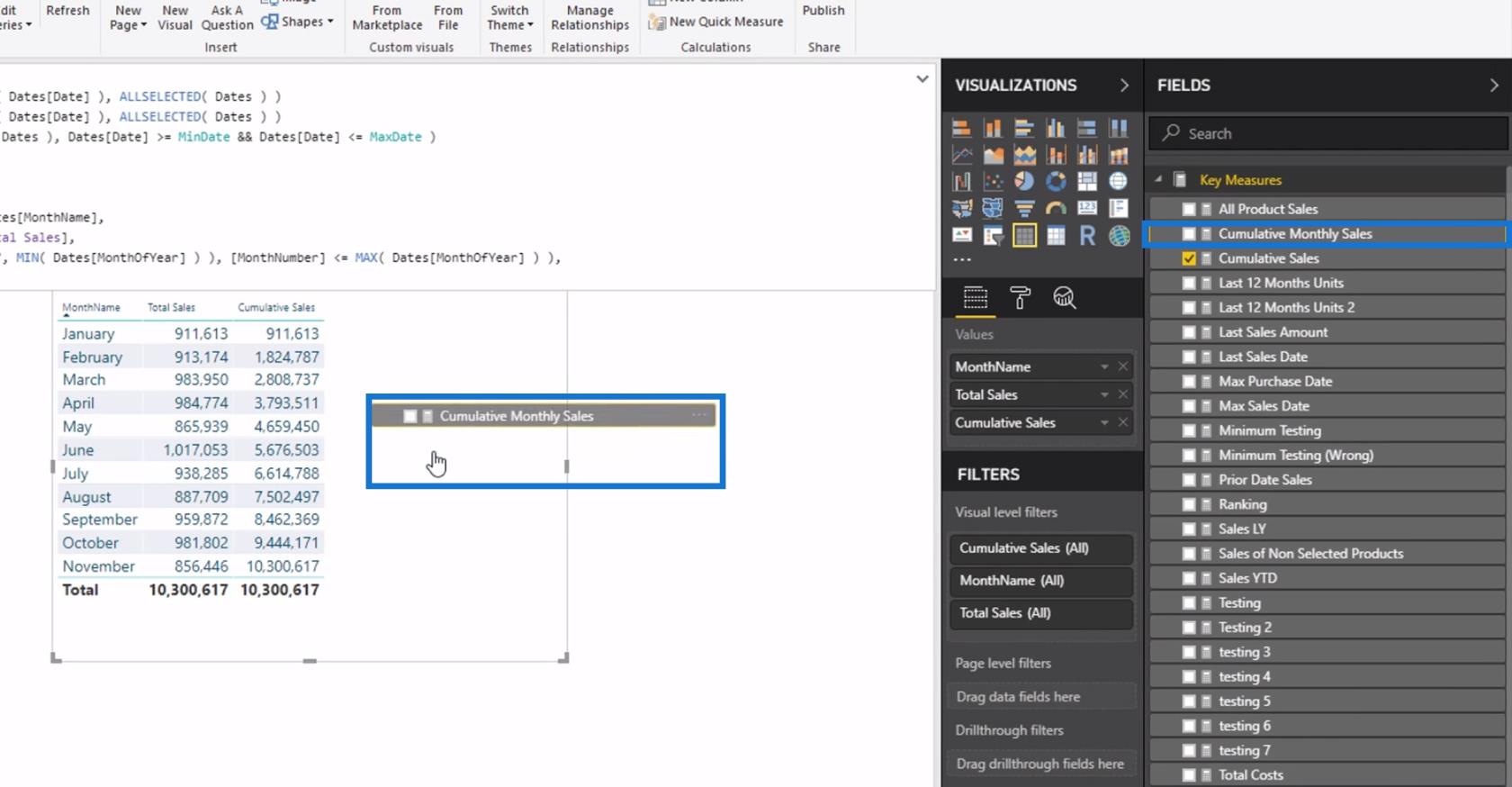Open the Analytics magnifier pane
This screenshot has width=1512, height=787.
[1064, 298]
